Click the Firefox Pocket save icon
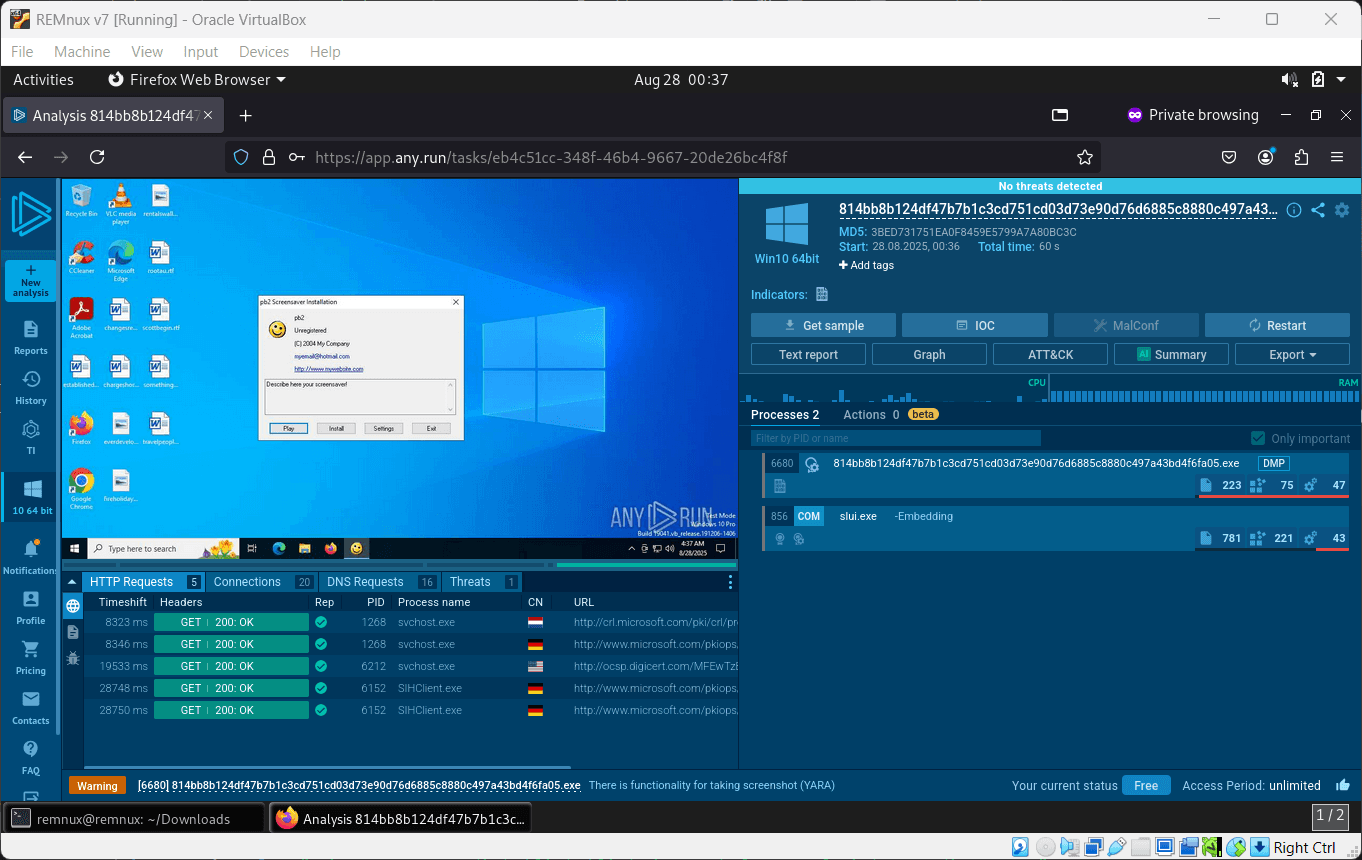Viewport: 1362px width, 860px height. click(x=1230, y=157)
